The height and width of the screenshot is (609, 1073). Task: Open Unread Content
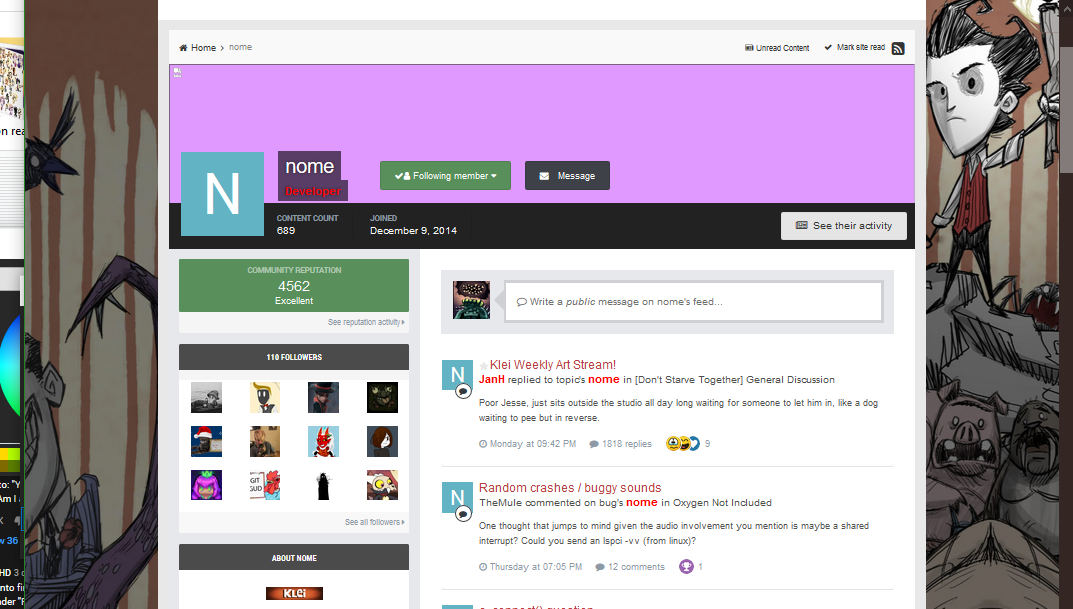click(x=777, y=48)
